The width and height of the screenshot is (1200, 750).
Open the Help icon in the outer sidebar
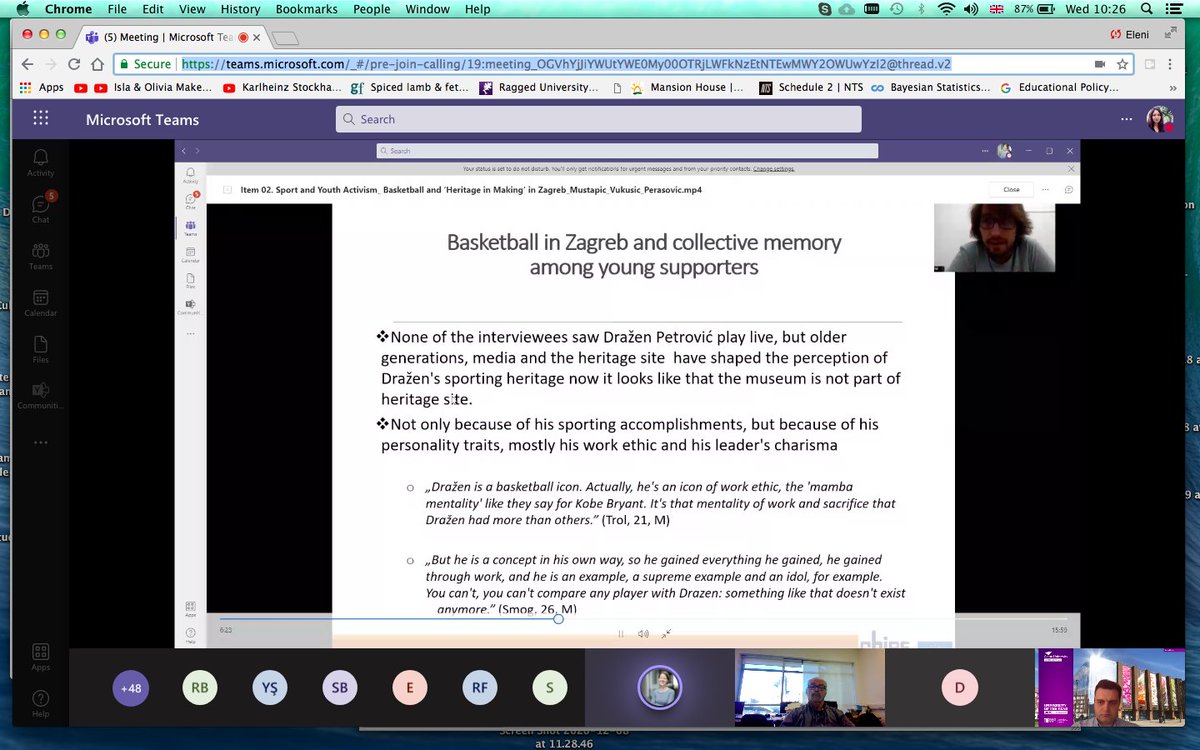pyautogui.click(x=40, y=703)
